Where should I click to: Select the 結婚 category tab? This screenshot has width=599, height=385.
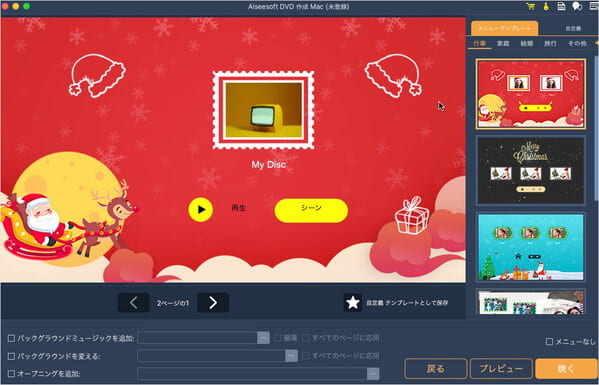[526, 44]
